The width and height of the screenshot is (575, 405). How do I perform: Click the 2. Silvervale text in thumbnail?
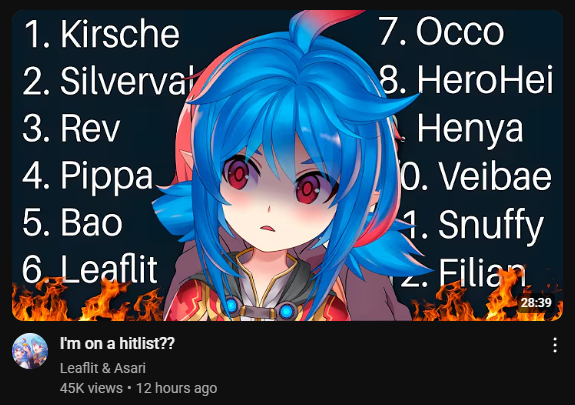109,81
